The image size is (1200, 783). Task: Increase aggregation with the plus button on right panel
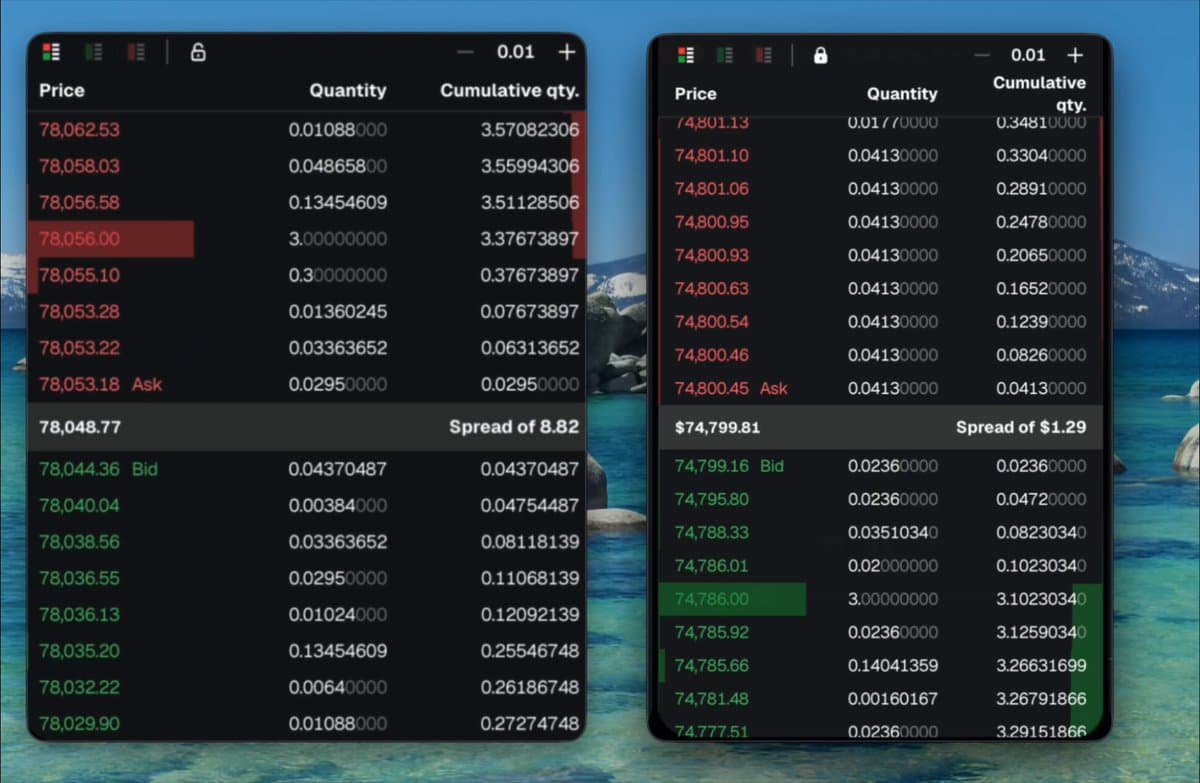pos(1075,55)
